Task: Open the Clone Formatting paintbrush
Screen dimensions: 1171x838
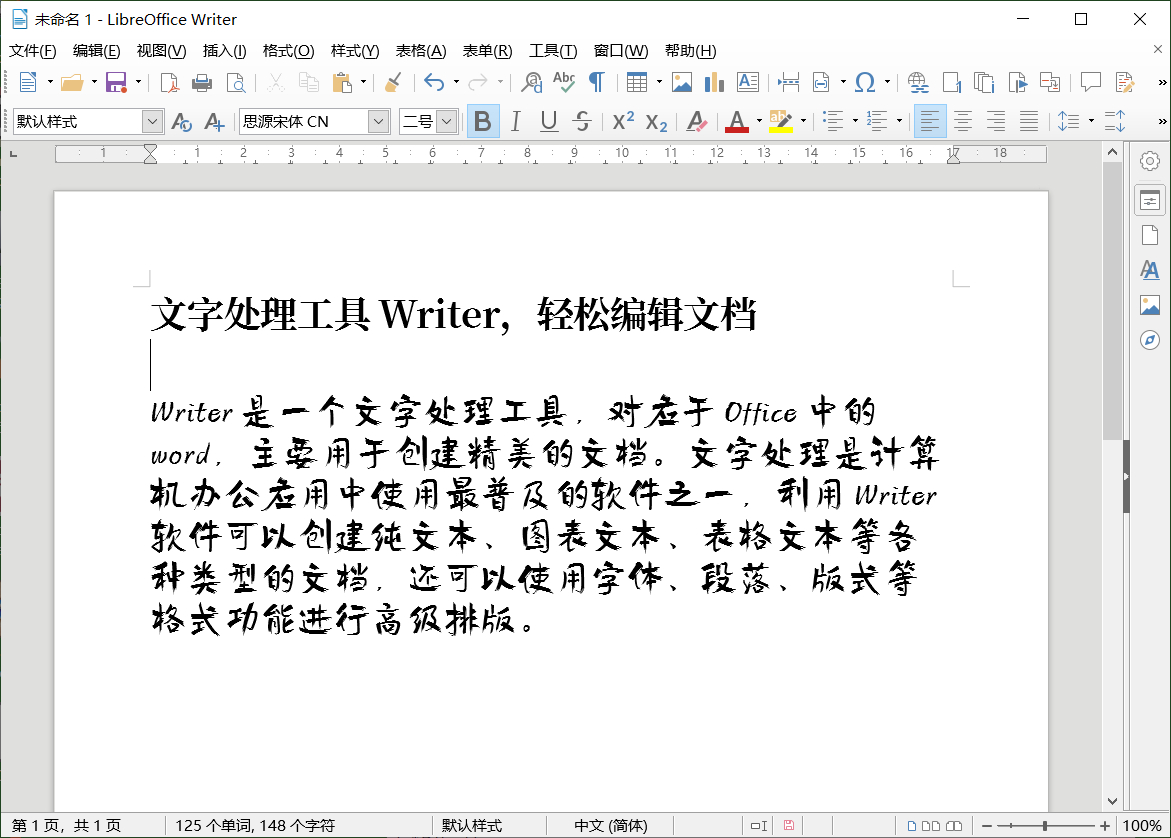Action: click(391, 82)
